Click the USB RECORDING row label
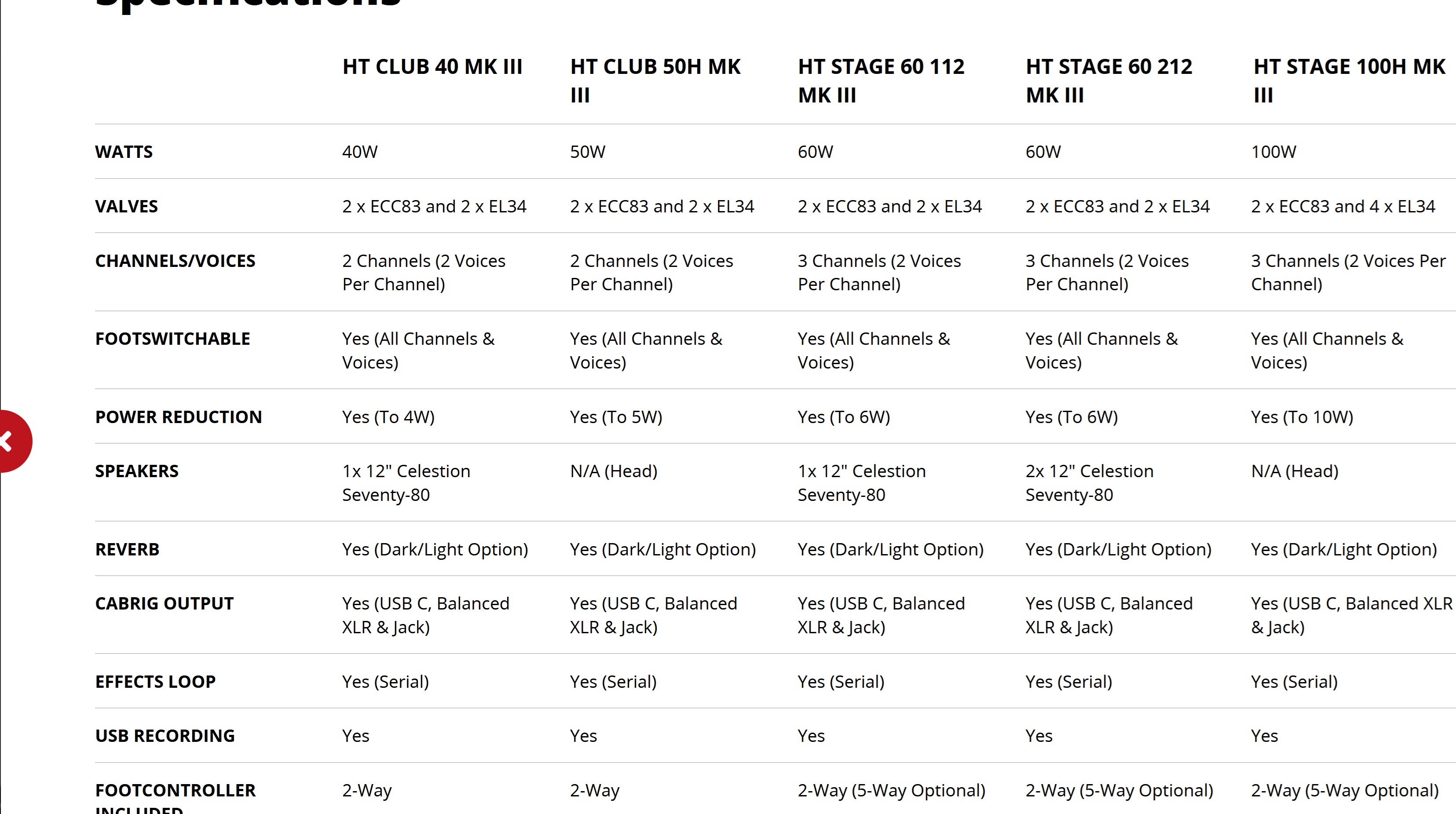The width and height of the screenshot is (1456, 814). (x=165, y=735)
